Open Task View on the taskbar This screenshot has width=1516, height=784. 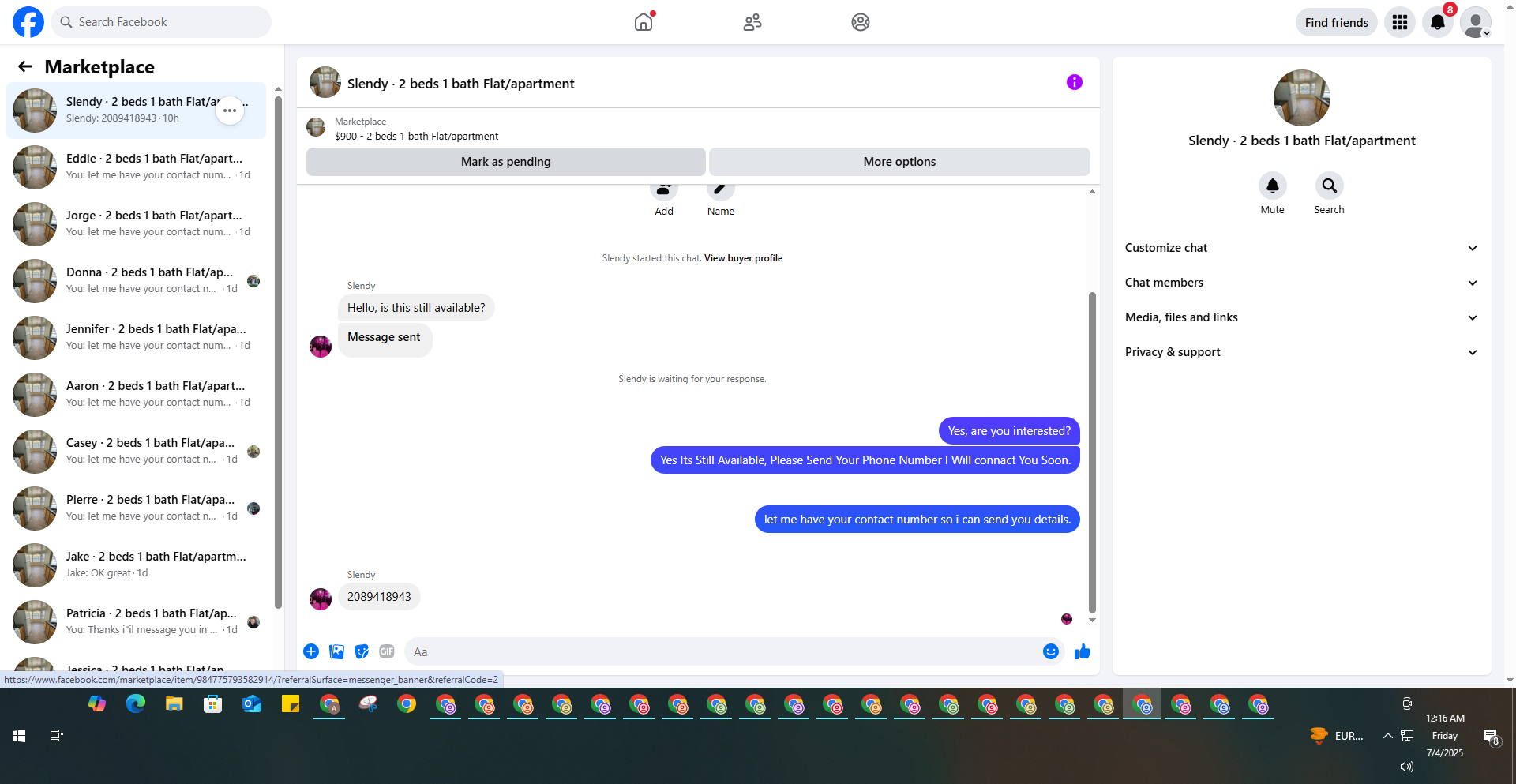tap(57, 736)
